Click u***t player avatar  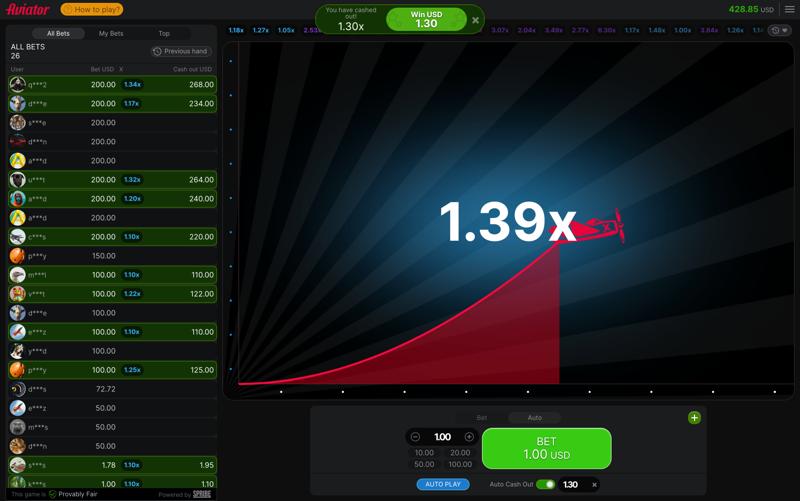pyautogui.click(x=17, y=180)
